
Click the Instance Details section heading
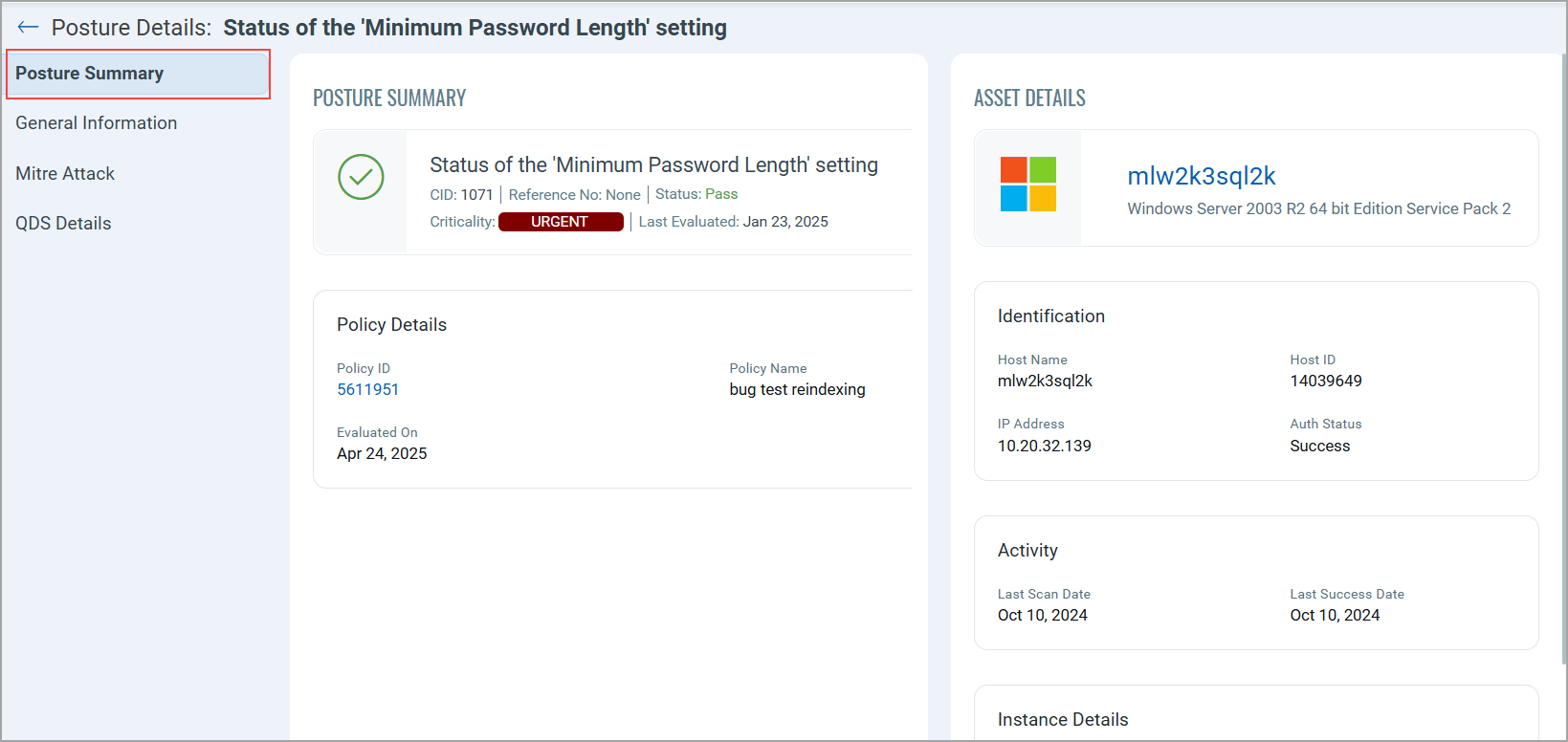pos(1062,720)
